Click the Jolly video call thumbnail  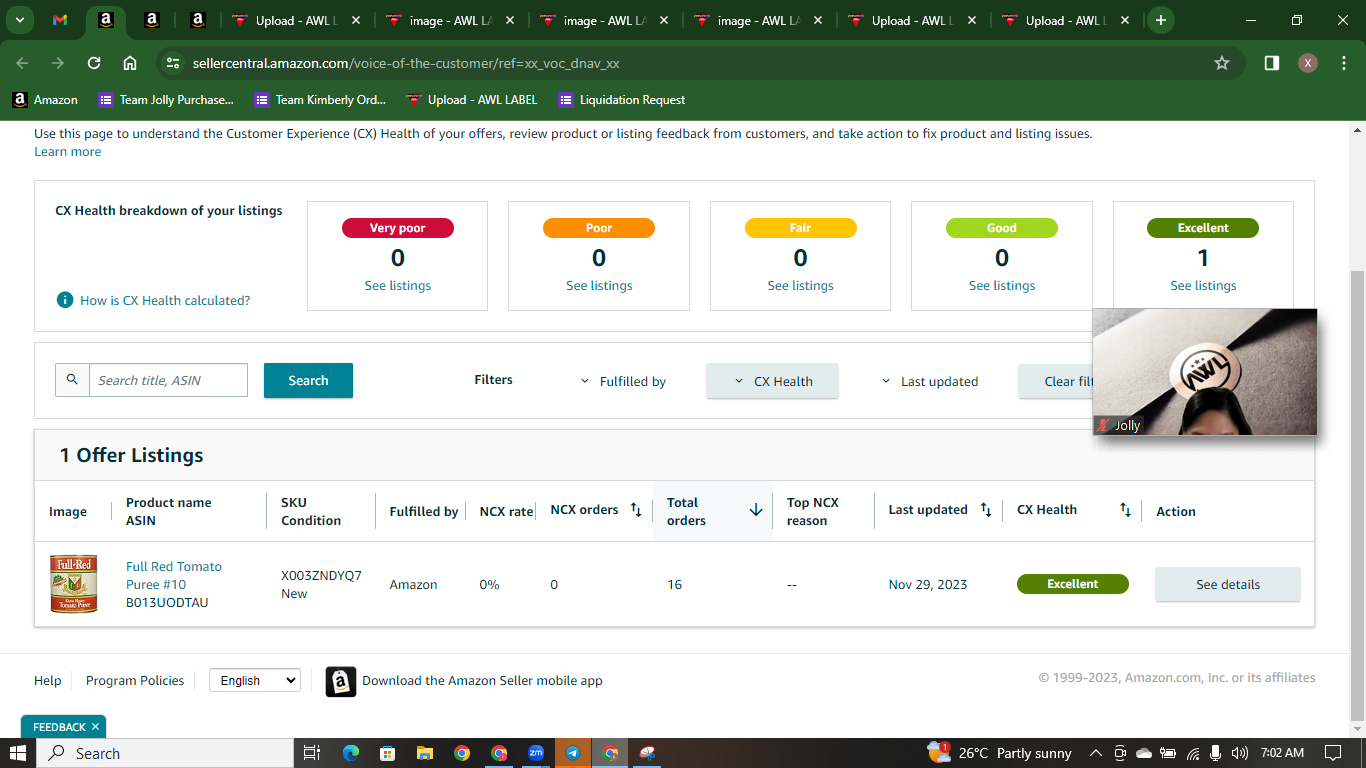click(x=1205, y=372)
